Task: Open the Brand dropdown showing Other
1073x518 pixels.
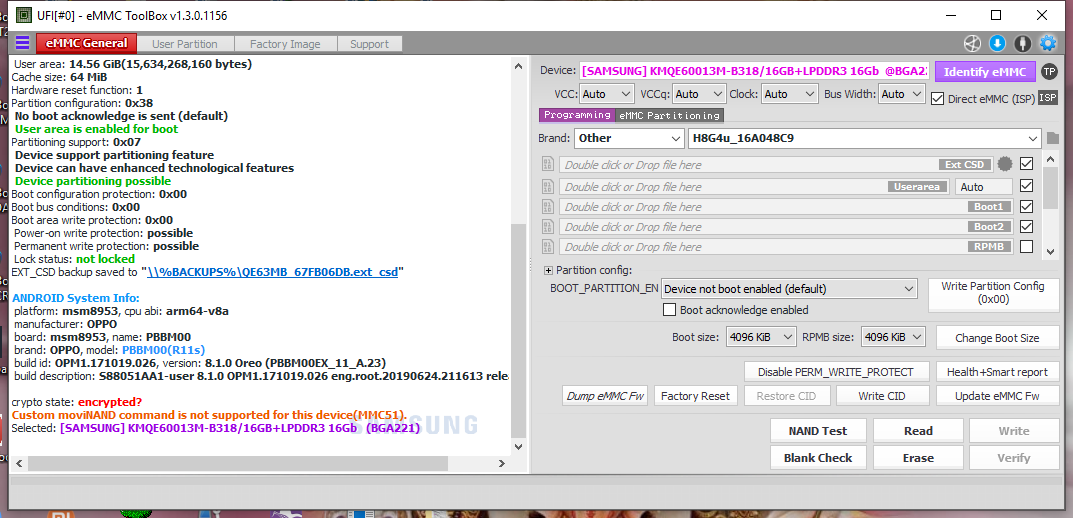Action: pos(628,138)
